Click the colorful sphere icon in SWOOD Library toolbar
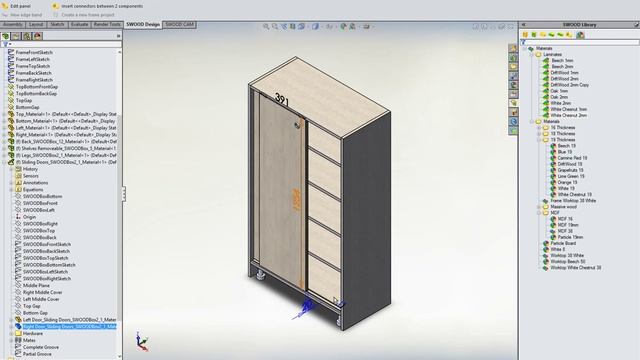This screenshot has width=640, height=360. click(x=580, y=35)
